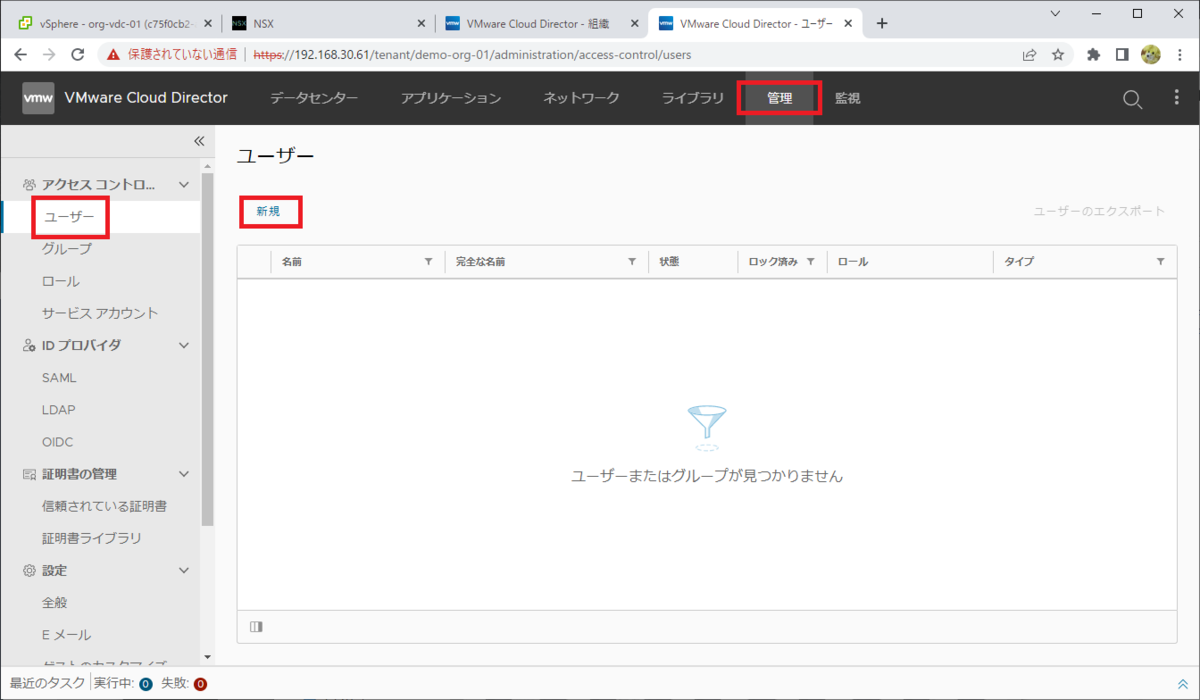Open the アプリケーション menu
This screenshot has width=1200, height=700.
coord(451,98)
